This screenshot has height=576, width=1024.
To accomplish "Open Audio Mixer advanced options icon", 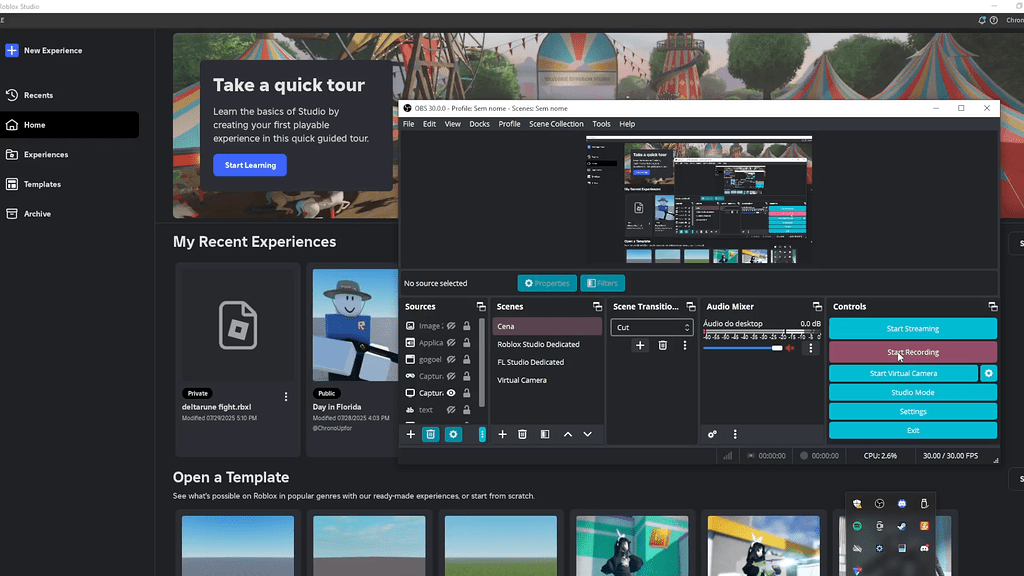I will point(713,434).
